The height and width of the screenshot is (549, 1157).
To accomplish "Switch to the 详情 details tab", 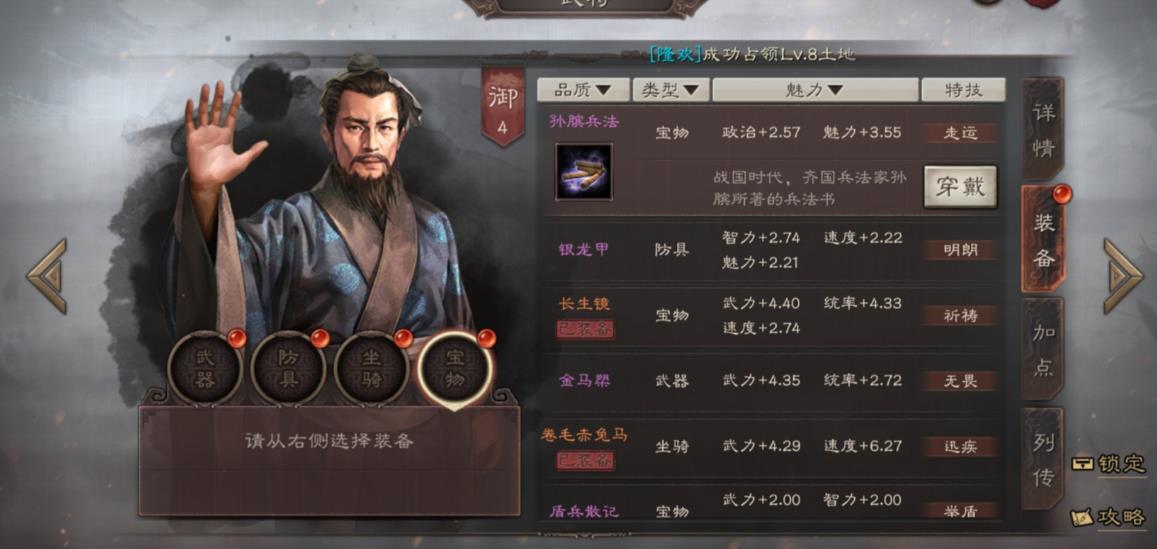I will (1043, 129).
